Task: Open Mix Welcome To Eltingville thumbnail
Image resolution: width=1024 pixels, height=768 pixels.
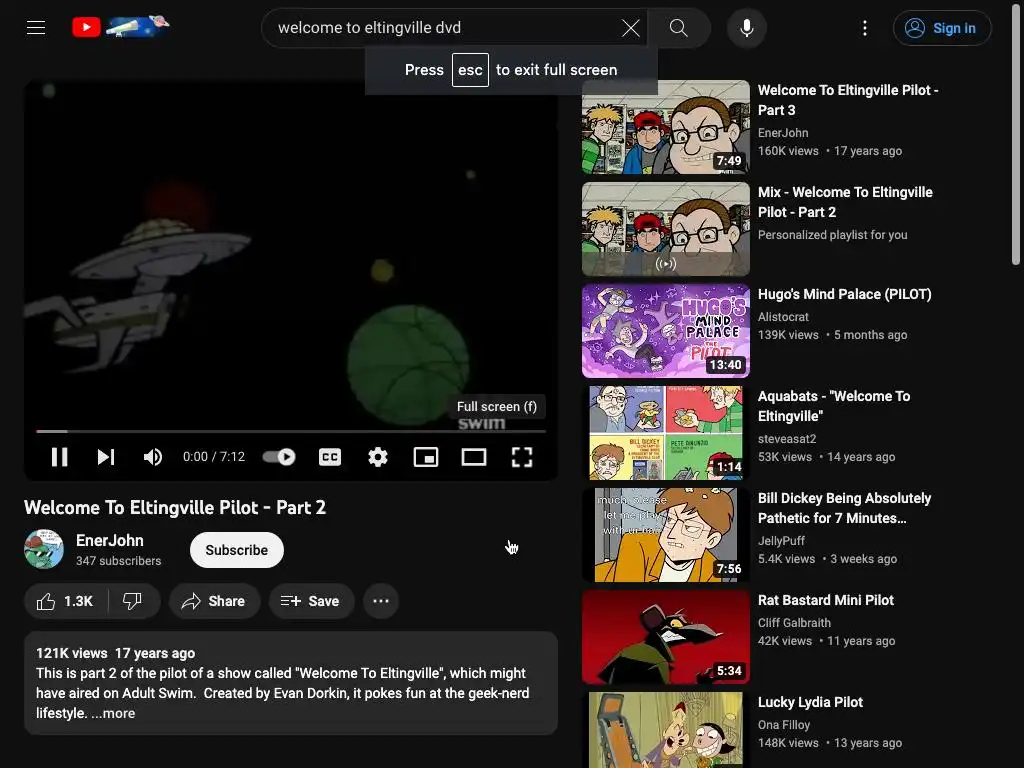Action: tap(665, 229)
